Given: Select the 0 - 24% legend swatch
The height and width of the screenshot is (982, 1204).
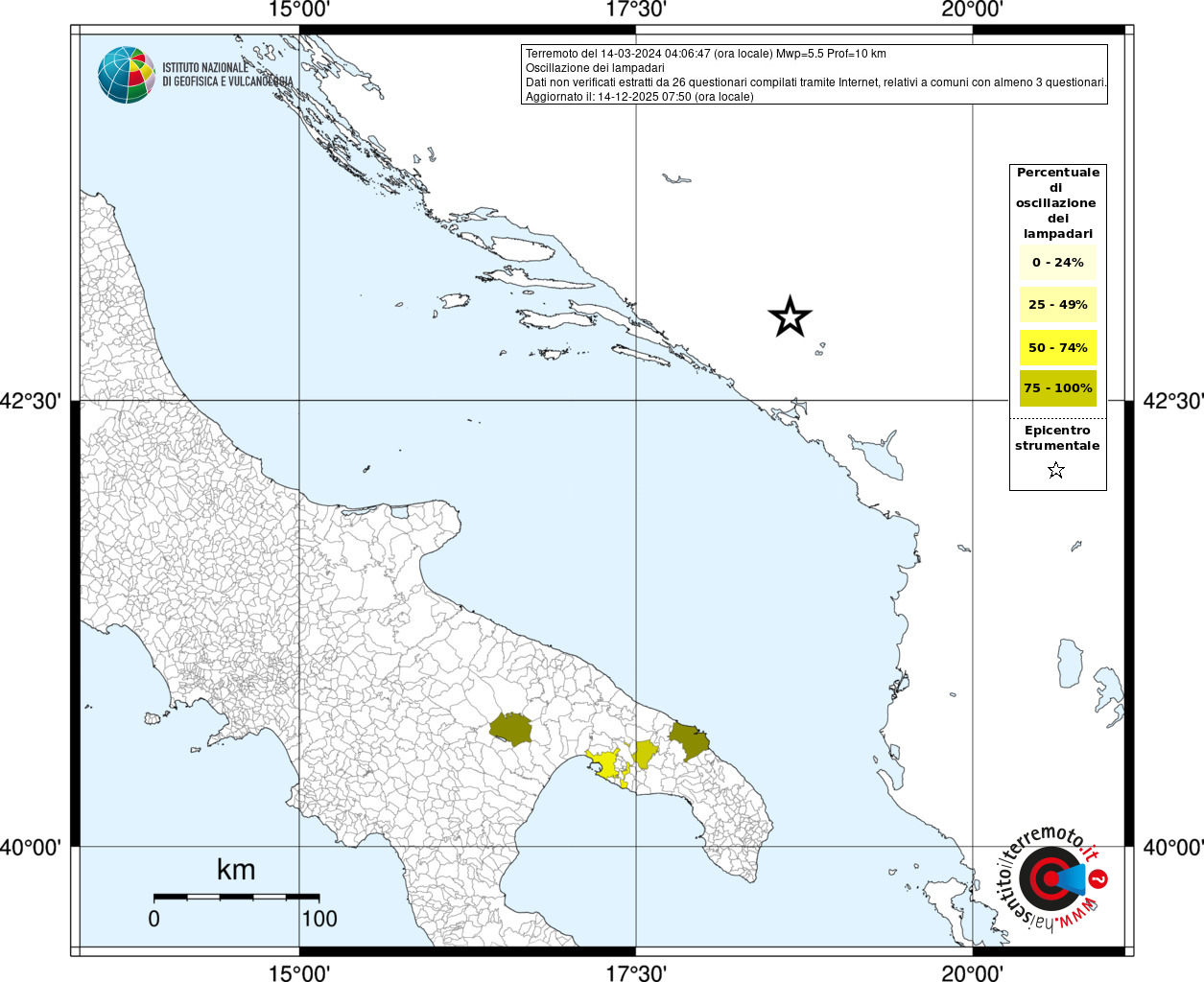Looking at the screenshot, I should 1057,263.
